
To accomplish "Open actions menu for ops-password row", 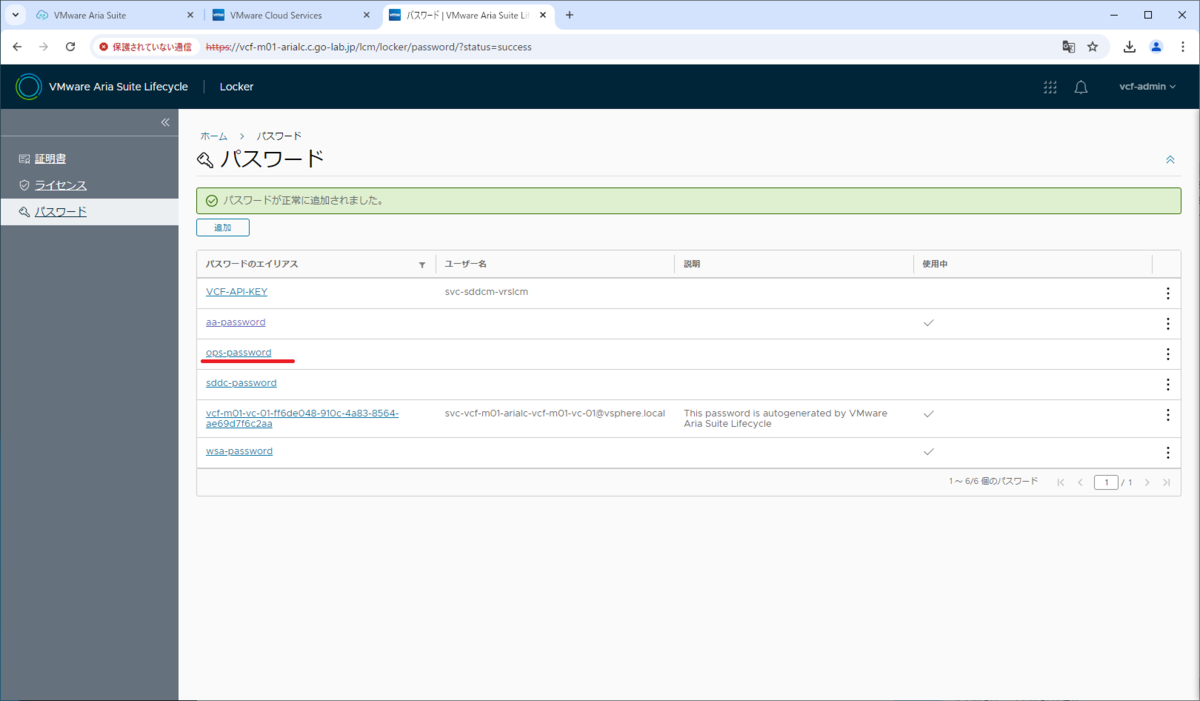I will [1167, 354].
